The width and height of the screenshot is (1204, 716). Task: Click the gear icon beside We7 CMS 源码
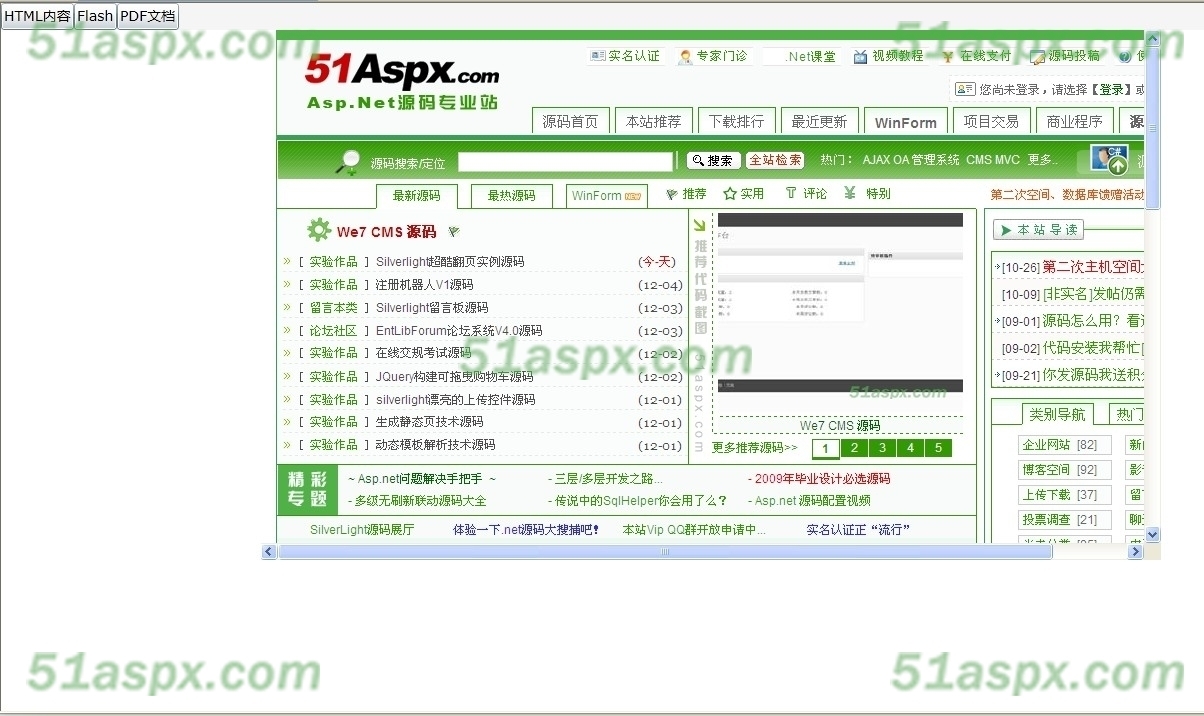coord(319,231)
